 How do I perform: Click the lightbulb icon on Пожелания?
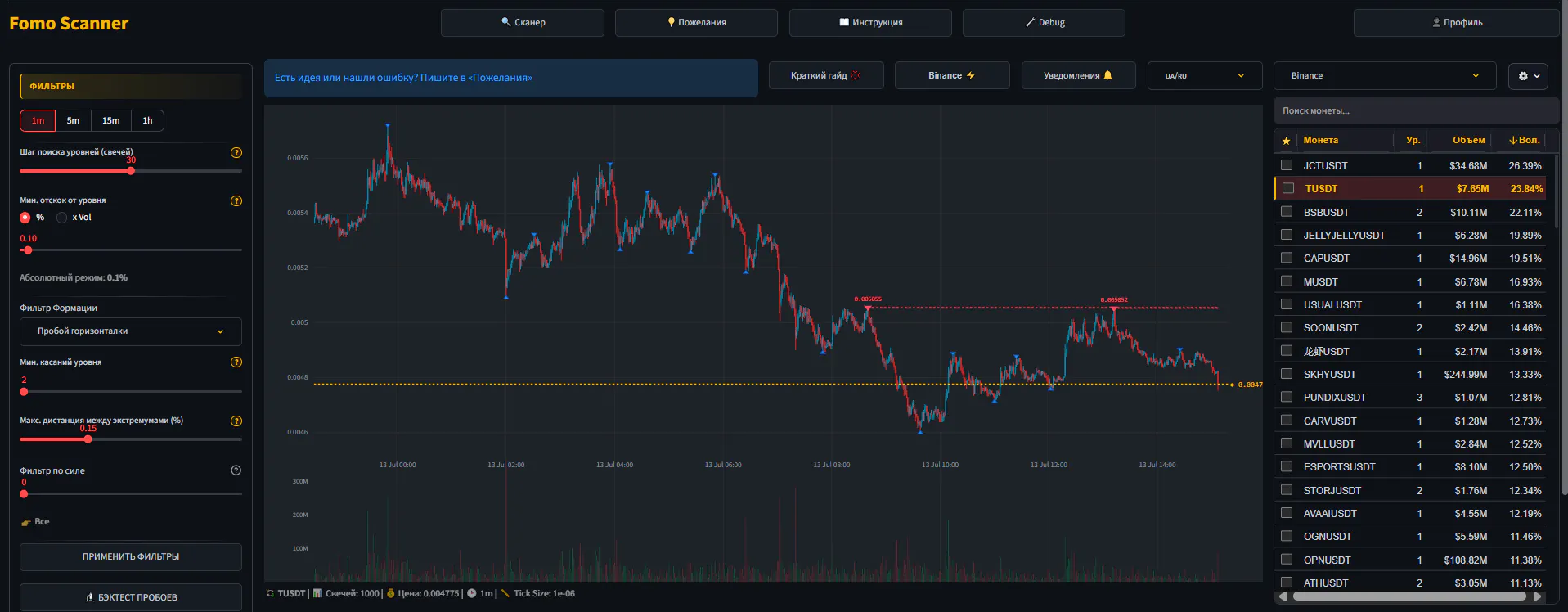click(x=672, y=22)
